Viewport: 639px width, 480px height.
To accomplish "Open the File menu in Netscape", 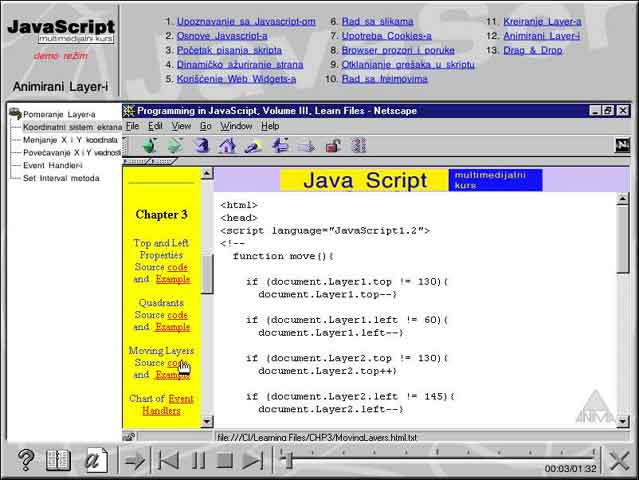I will click(132, 126).
